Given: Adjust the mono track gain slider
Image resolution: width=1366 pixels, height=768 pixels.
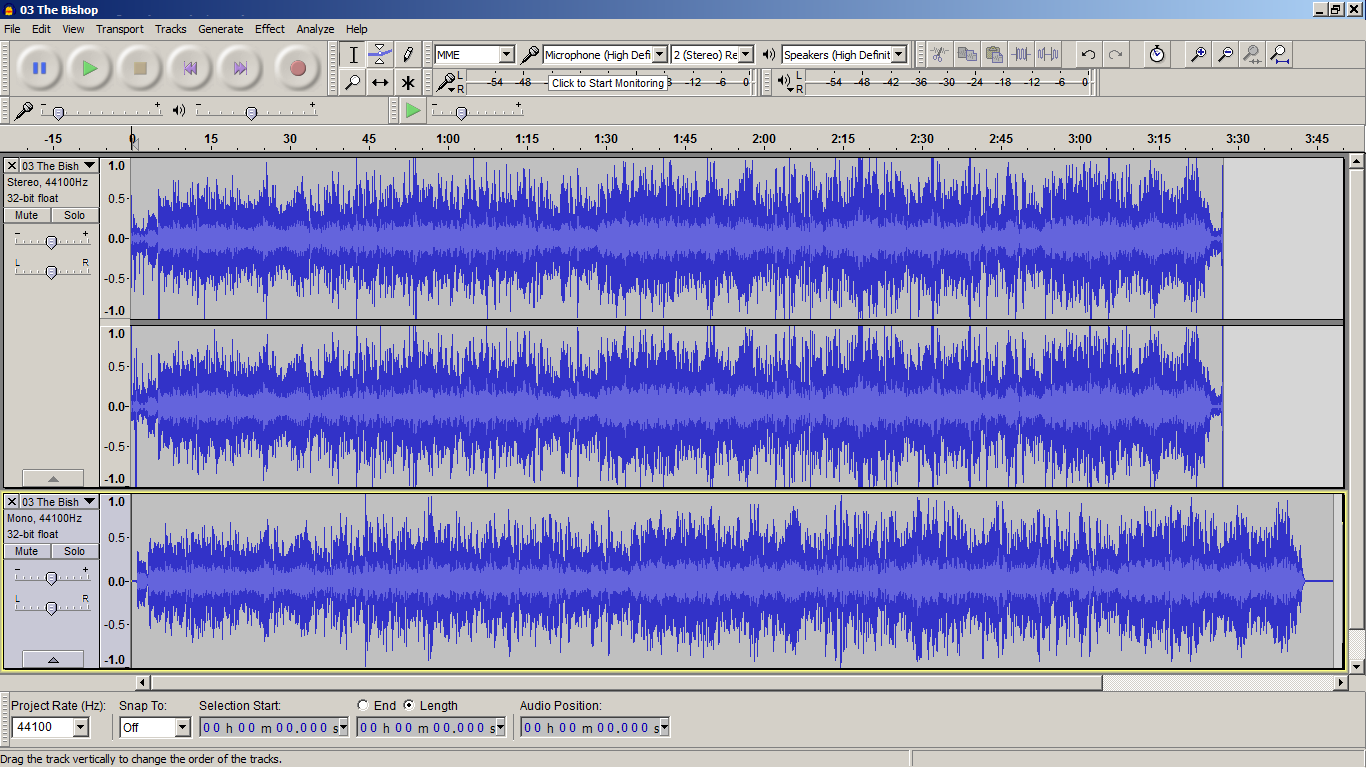Looking at the screenshot, I should click(x=51, y=578).
